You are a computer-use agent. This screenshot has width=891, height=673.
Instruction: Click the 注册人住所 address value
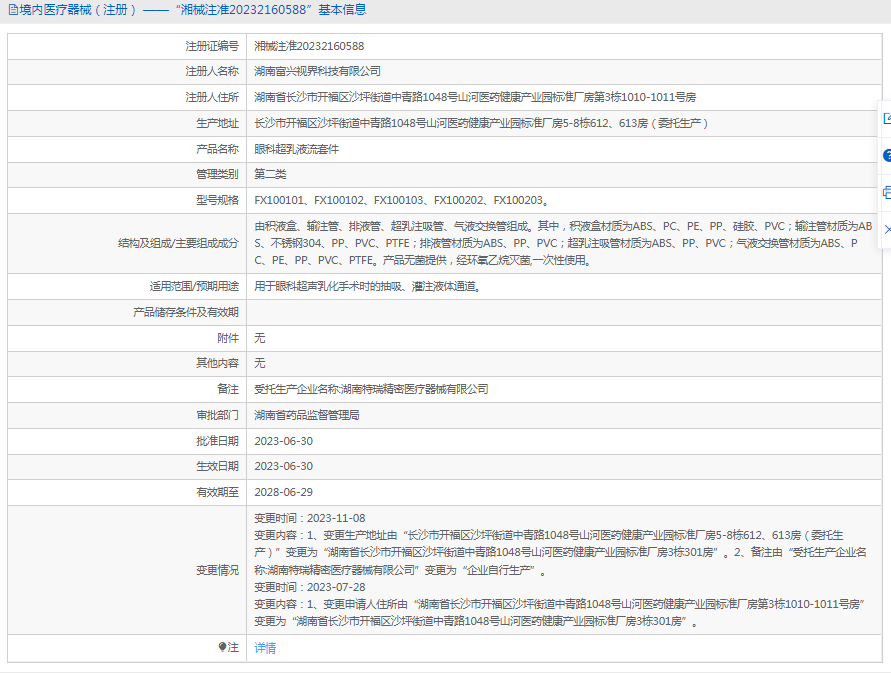click(475, 98)
